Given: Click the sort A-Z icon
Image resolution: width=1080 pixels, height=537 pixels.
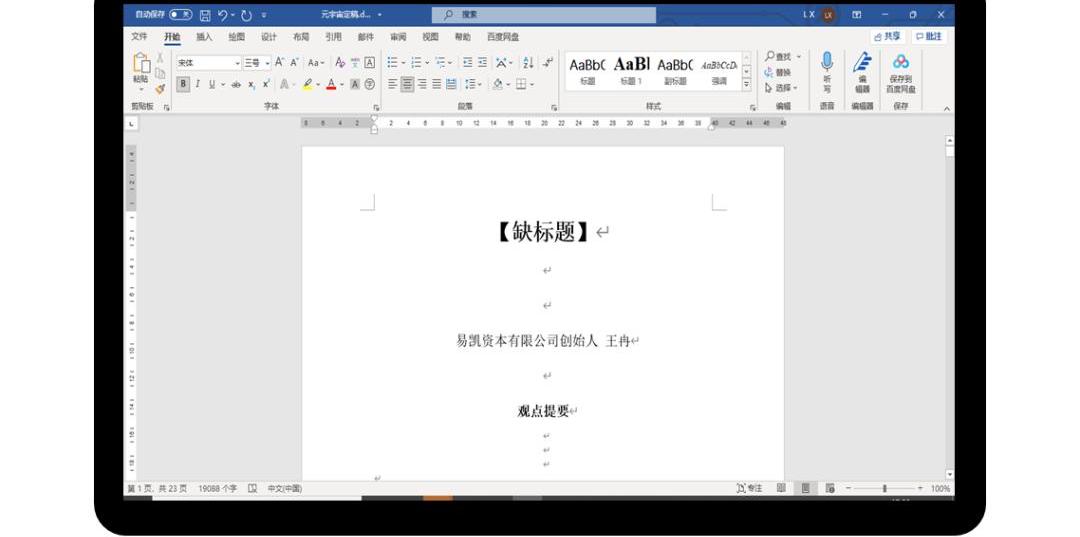Looking at the screenshot, I should [x=528, y=62].
